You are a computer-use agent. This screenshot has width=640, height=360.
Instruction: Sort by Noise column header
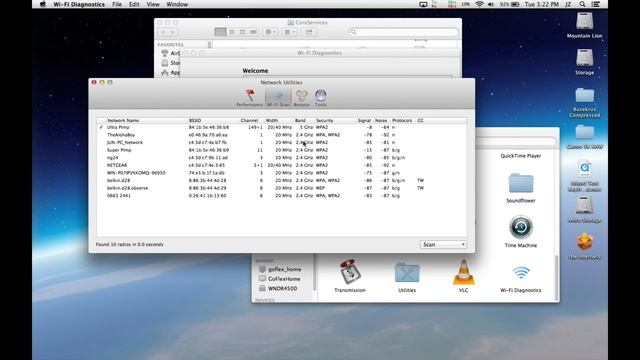(381, 120)
